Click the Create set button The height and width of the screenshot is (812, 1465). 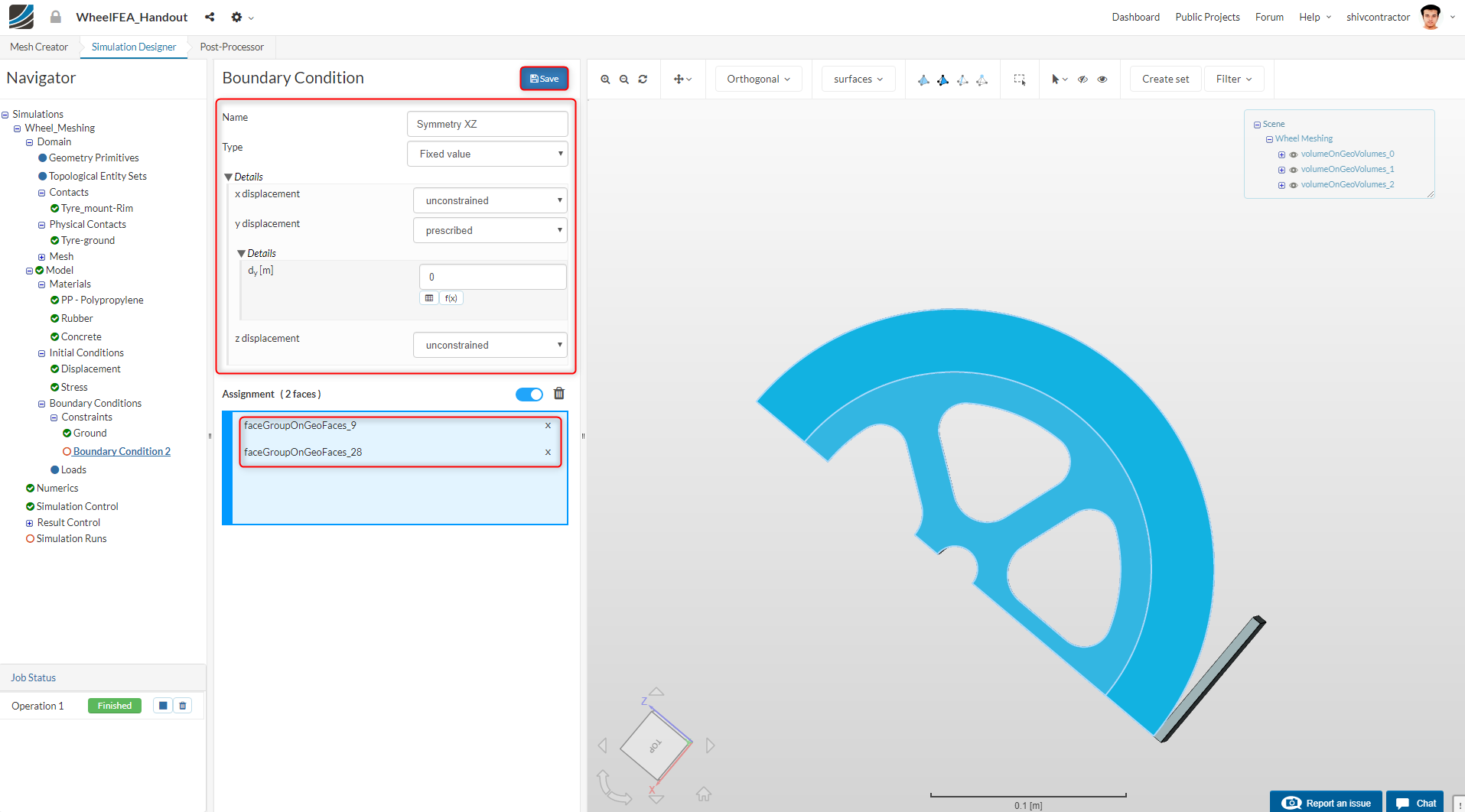(x=1165, y=79)
